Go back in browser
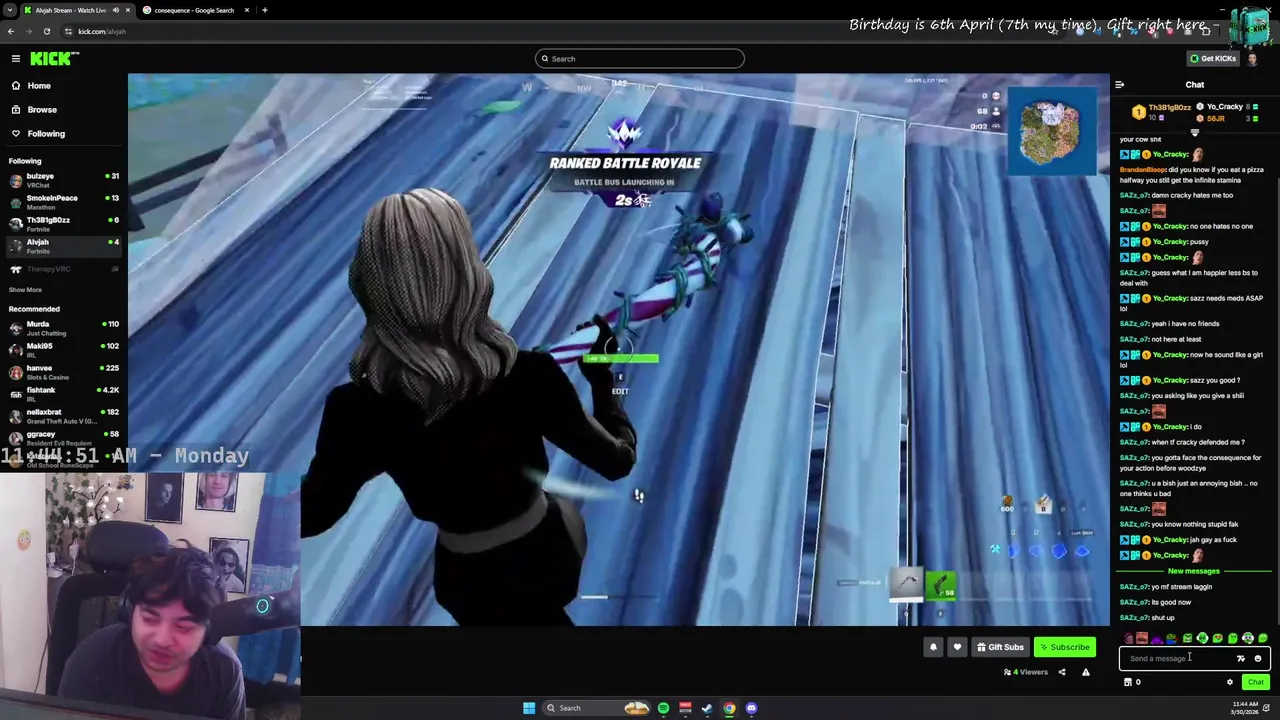Image resolution: width=1280 pixels, height=720 pixels. 10,32
